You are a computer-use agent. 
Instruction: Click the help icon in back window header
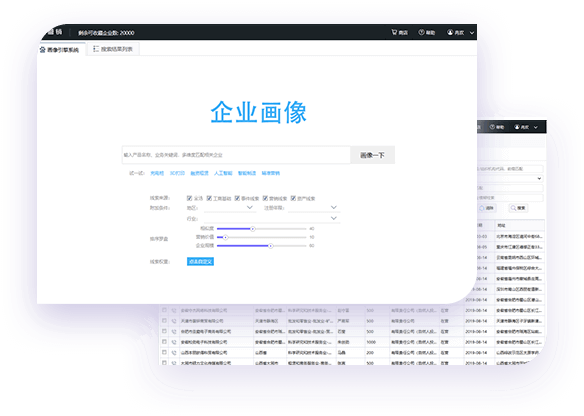pyautogui.click(x=492, y=127)
